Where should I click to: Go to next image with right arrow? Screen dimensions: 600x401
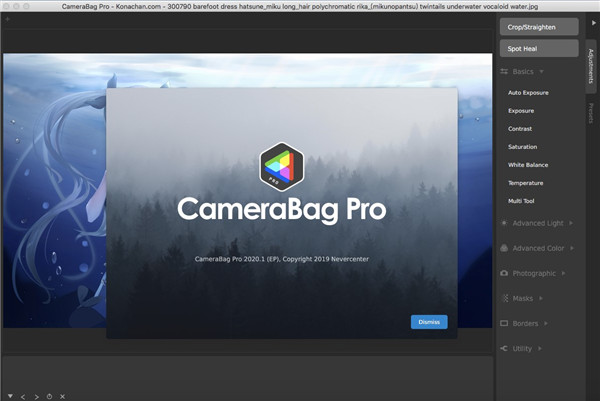tap(36, 396)
